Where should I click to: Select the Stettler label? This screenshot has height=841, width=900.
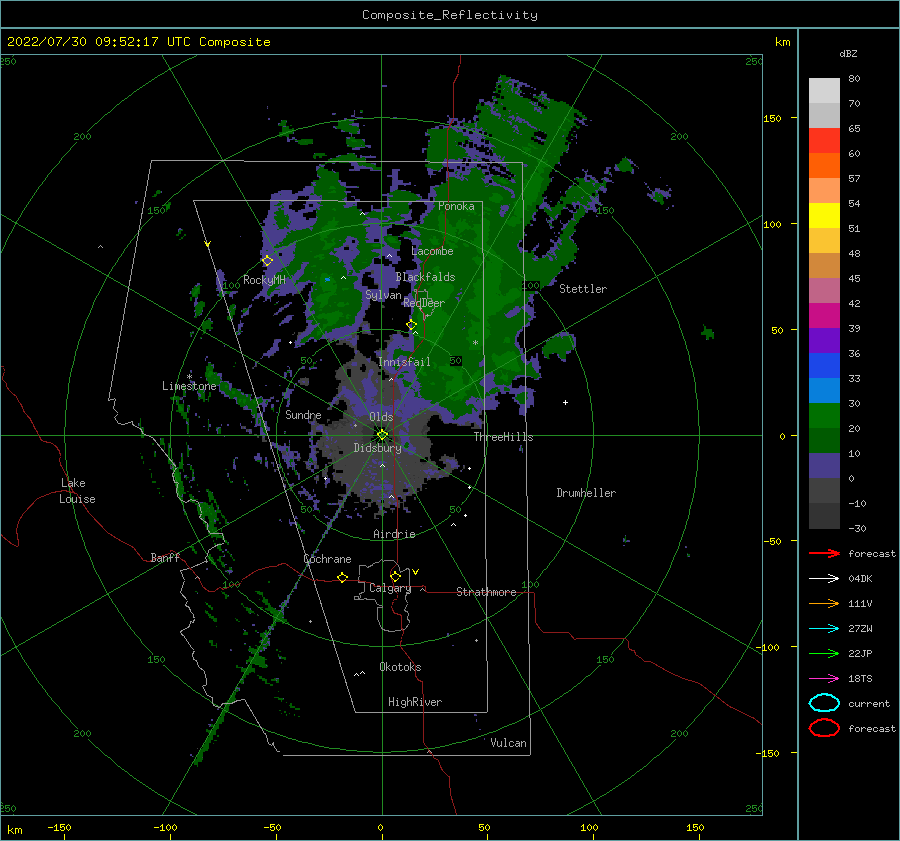pos(583,289)
